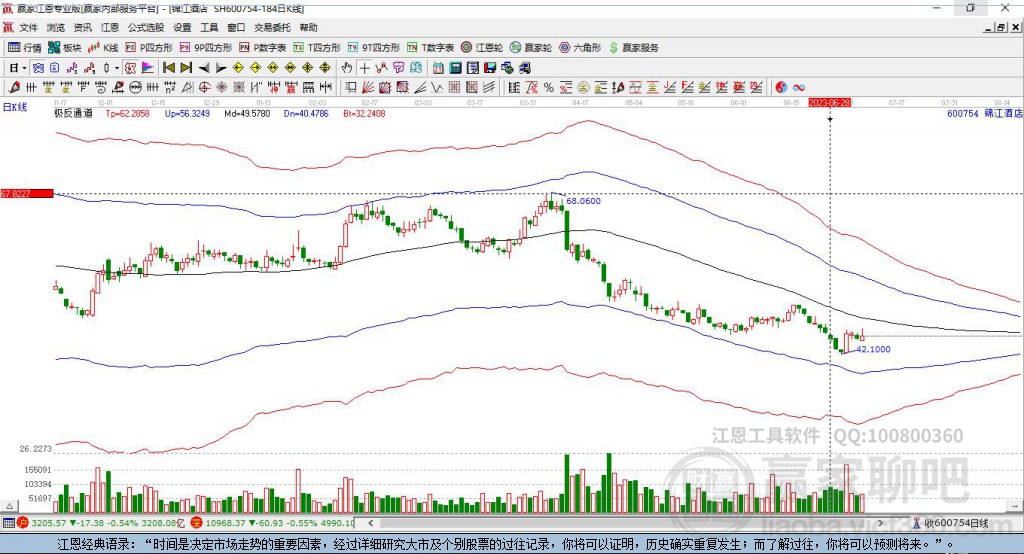The height and width of the screenshot is (554, 1024).
Task: Open the P四方形 tool
Action: click(x=149, y=48)
